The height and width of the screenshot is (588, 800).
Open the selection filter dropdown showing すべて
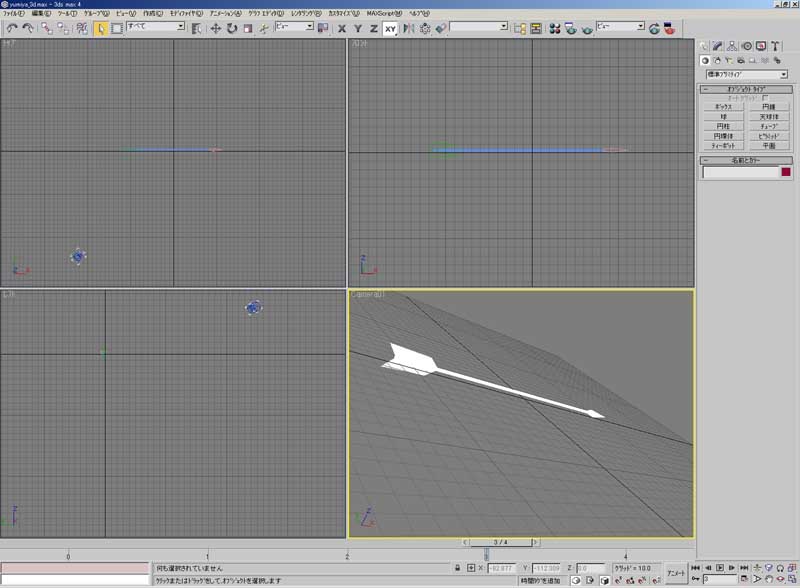156,26
